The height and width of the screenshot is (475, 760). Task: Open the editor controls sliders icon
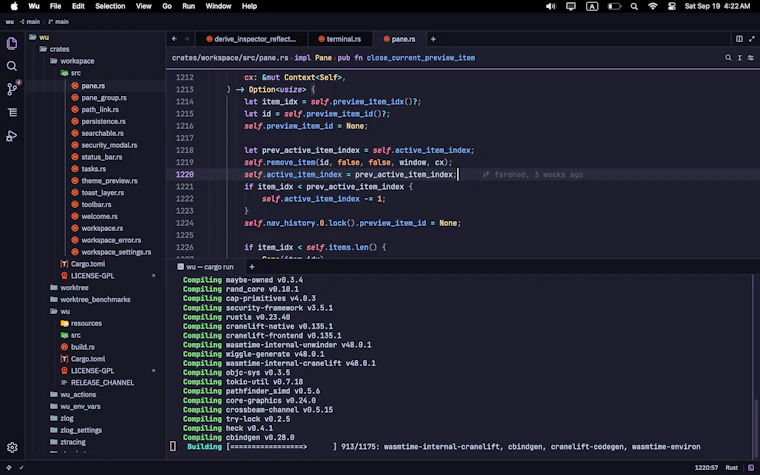tap(751, 58)
